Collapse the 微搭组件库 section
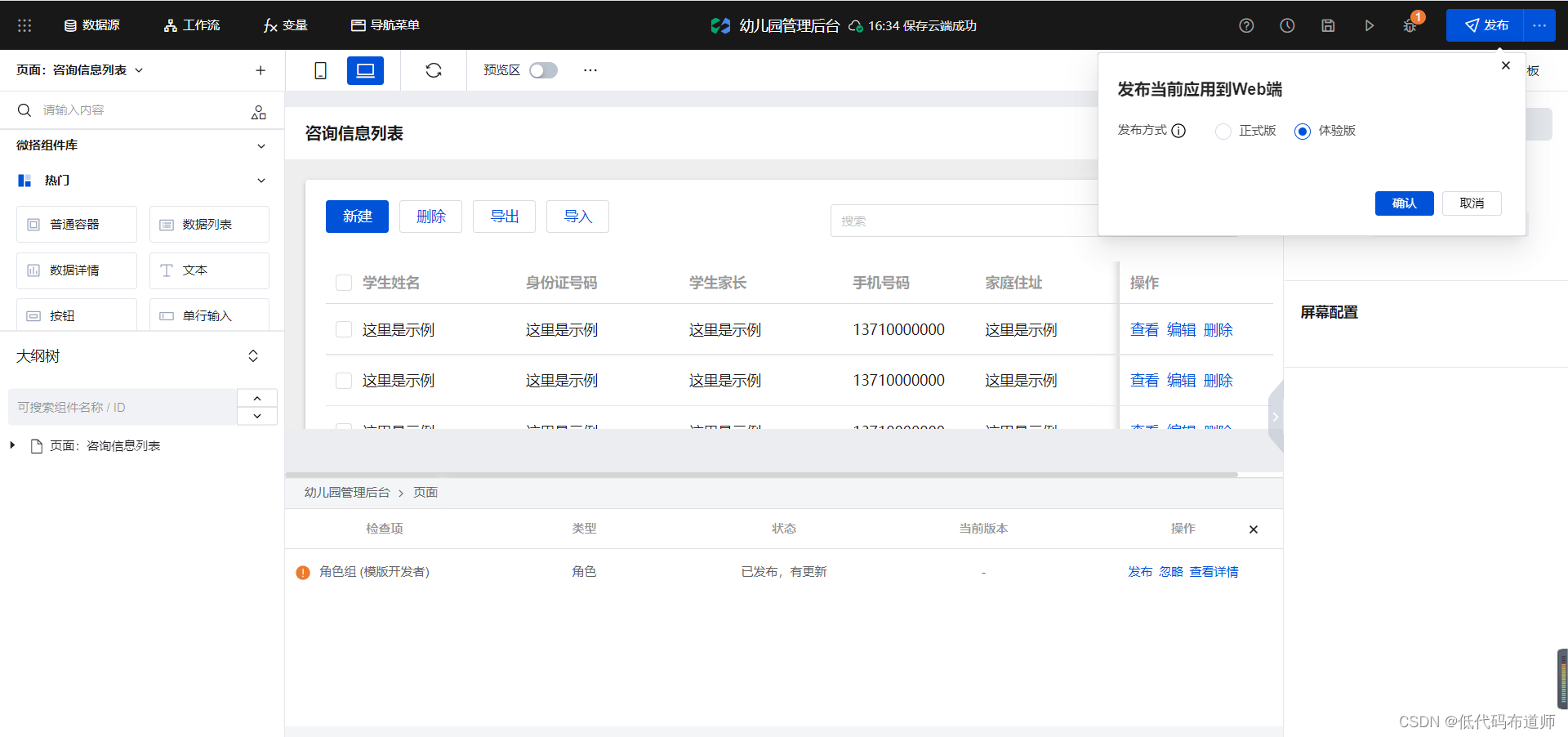1568x737 pixels. click(261, 145)
